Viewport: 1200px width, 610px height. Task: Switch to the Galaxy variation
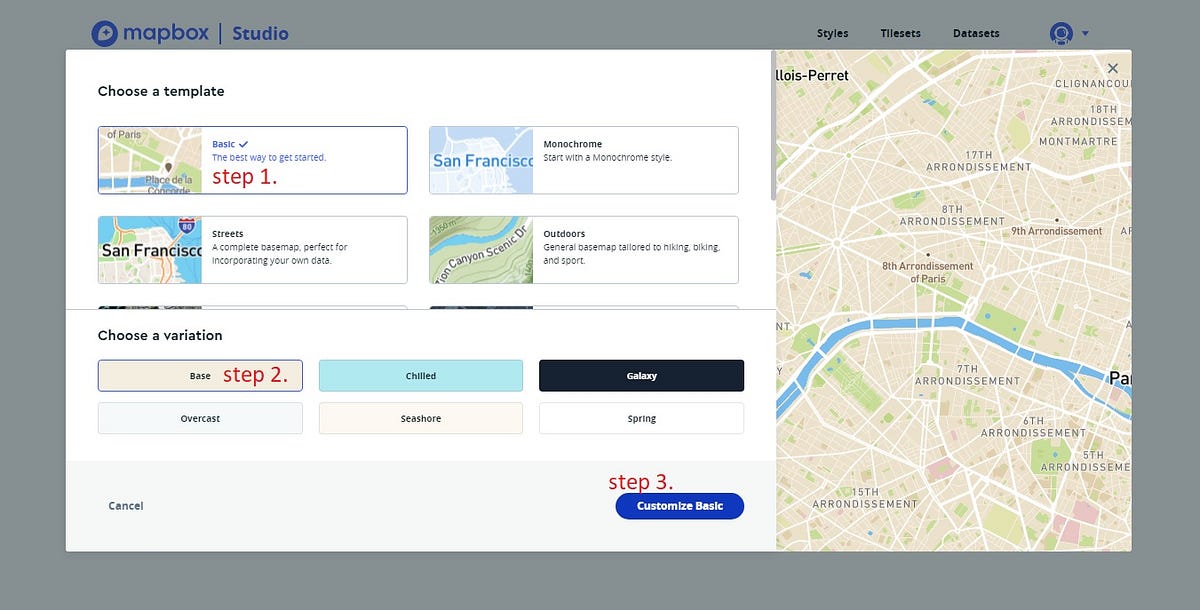click(x=641, y=375)
